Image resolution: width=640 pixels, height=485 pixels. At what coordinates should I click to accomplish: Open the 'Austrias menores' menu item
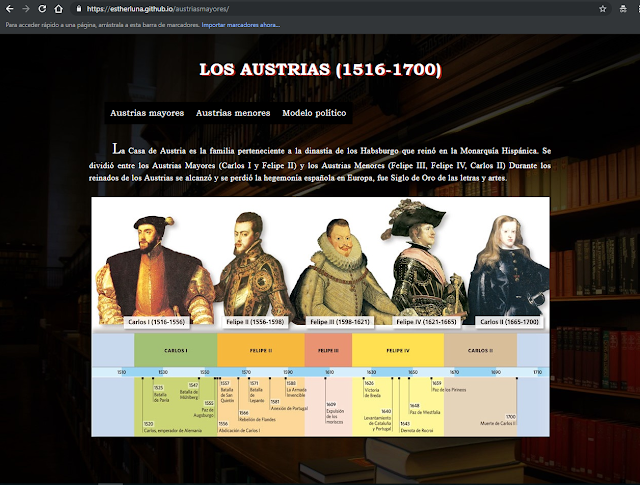[233, 113]
